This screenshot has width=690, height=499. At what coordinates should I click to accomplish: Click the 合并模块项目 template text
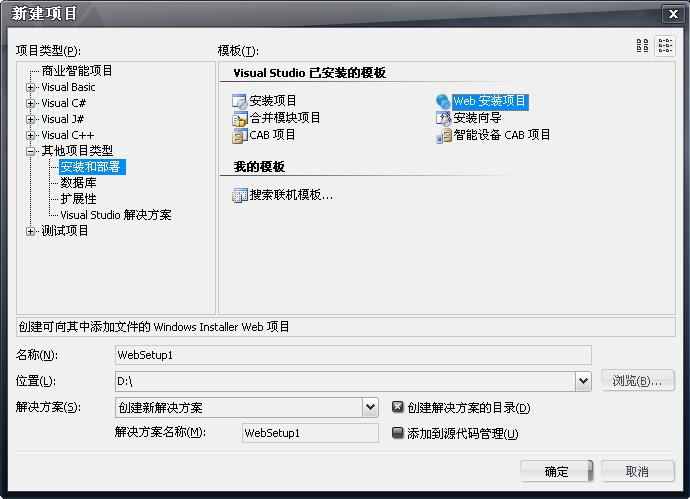(x=285, y=118)
